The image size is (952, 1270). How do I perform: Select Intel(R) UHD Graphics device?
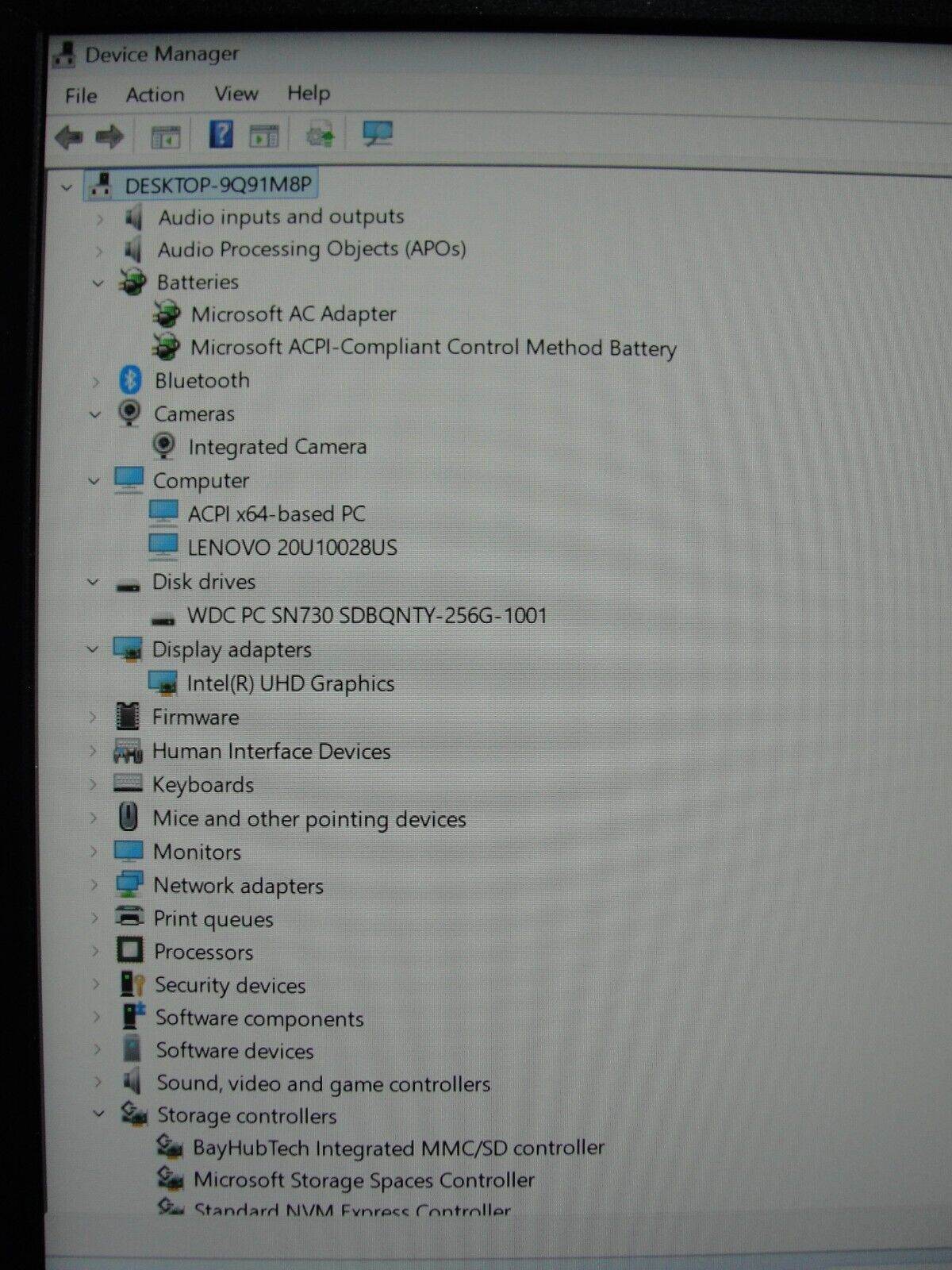point(290,683)
